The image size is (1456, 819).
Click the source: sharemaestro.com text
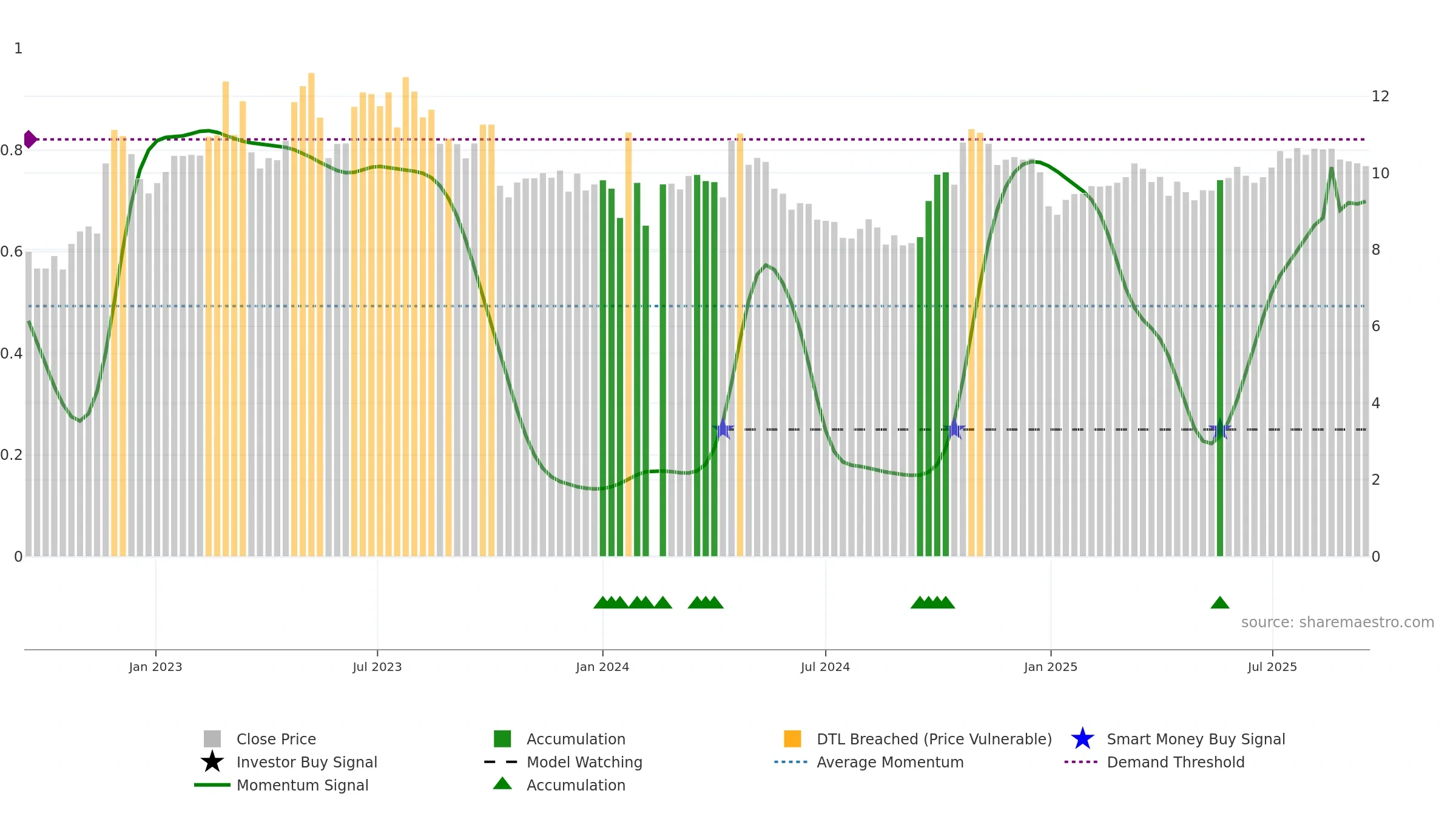[x=1337, y=622]
